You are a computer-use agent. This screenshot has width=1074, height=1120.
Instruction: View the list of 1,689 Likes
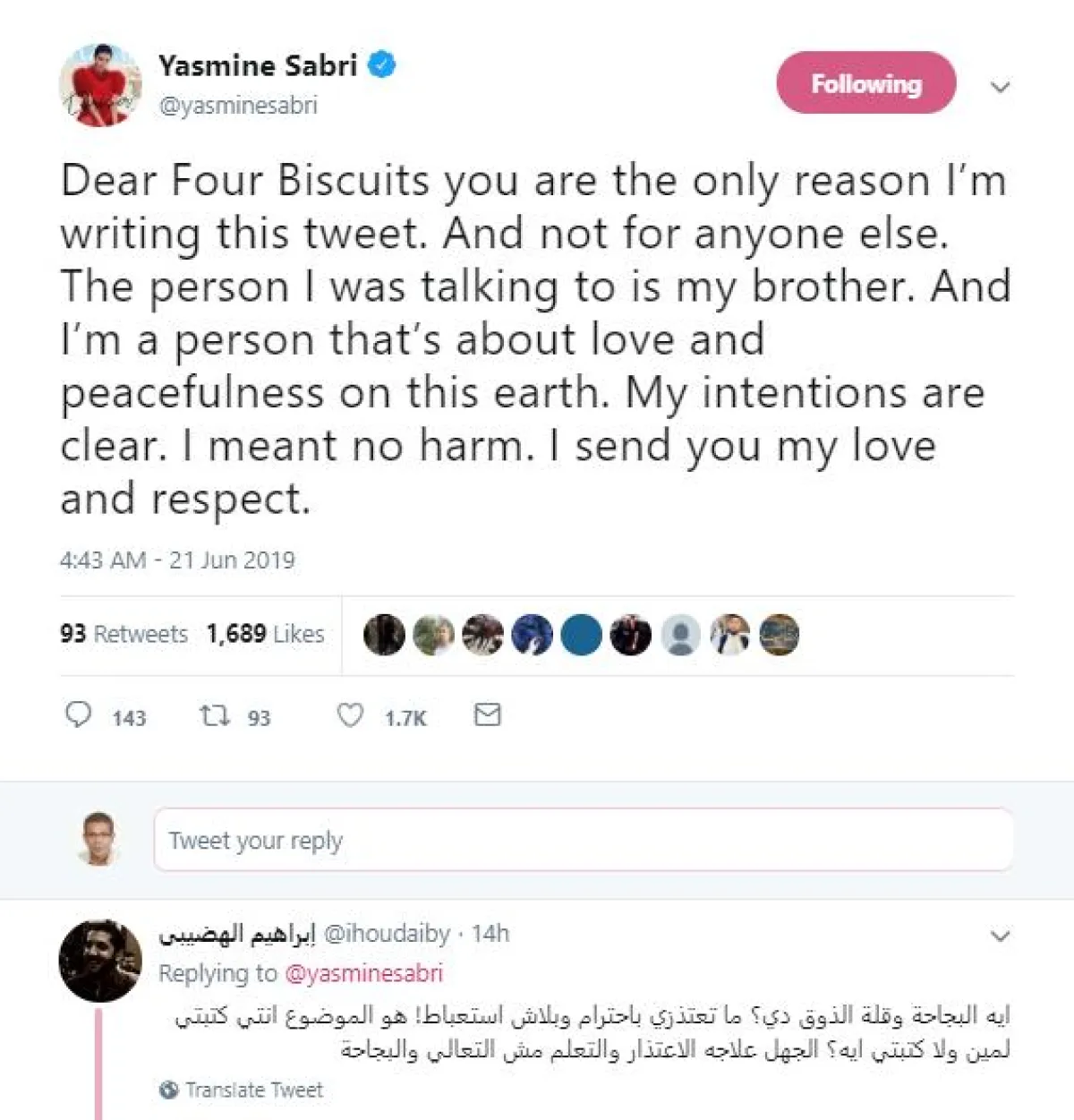265,634
